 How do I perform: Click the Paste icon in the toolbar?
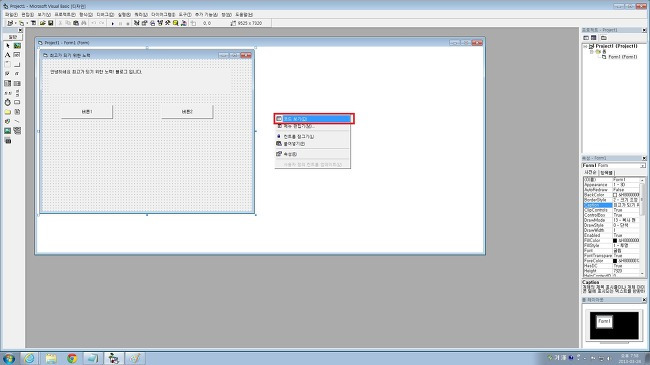(x=76, y=23)
